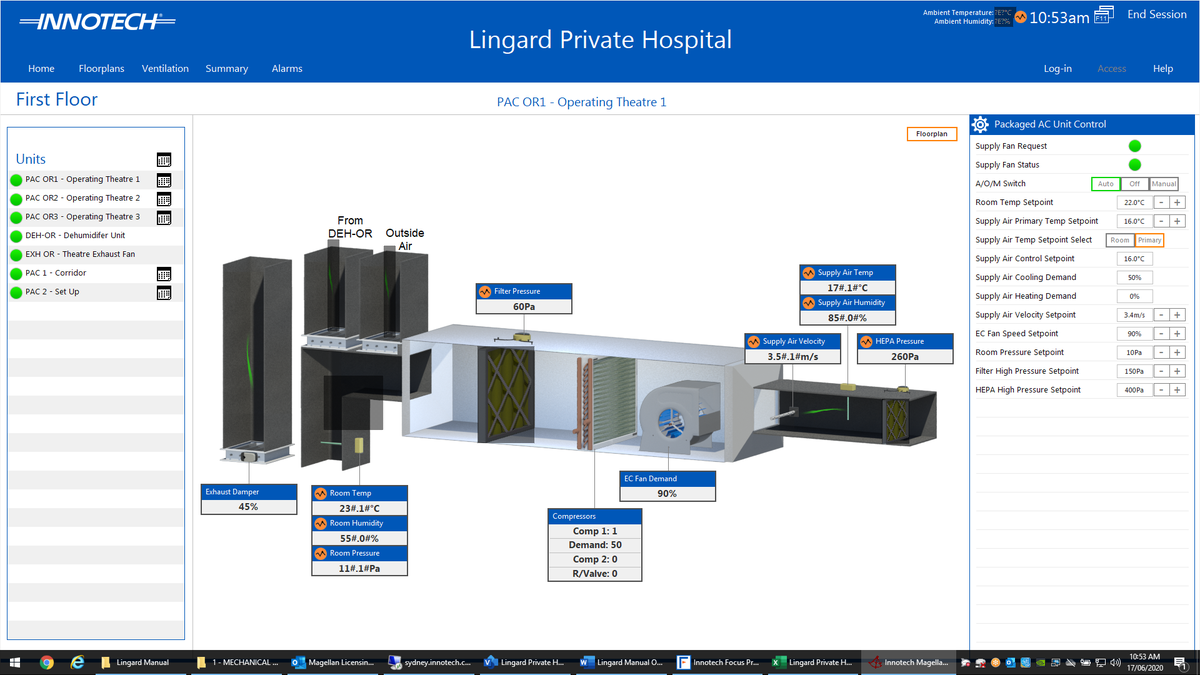Click EC Fan Demand 90% value
1200x675 pixels.
click(667, 494)
